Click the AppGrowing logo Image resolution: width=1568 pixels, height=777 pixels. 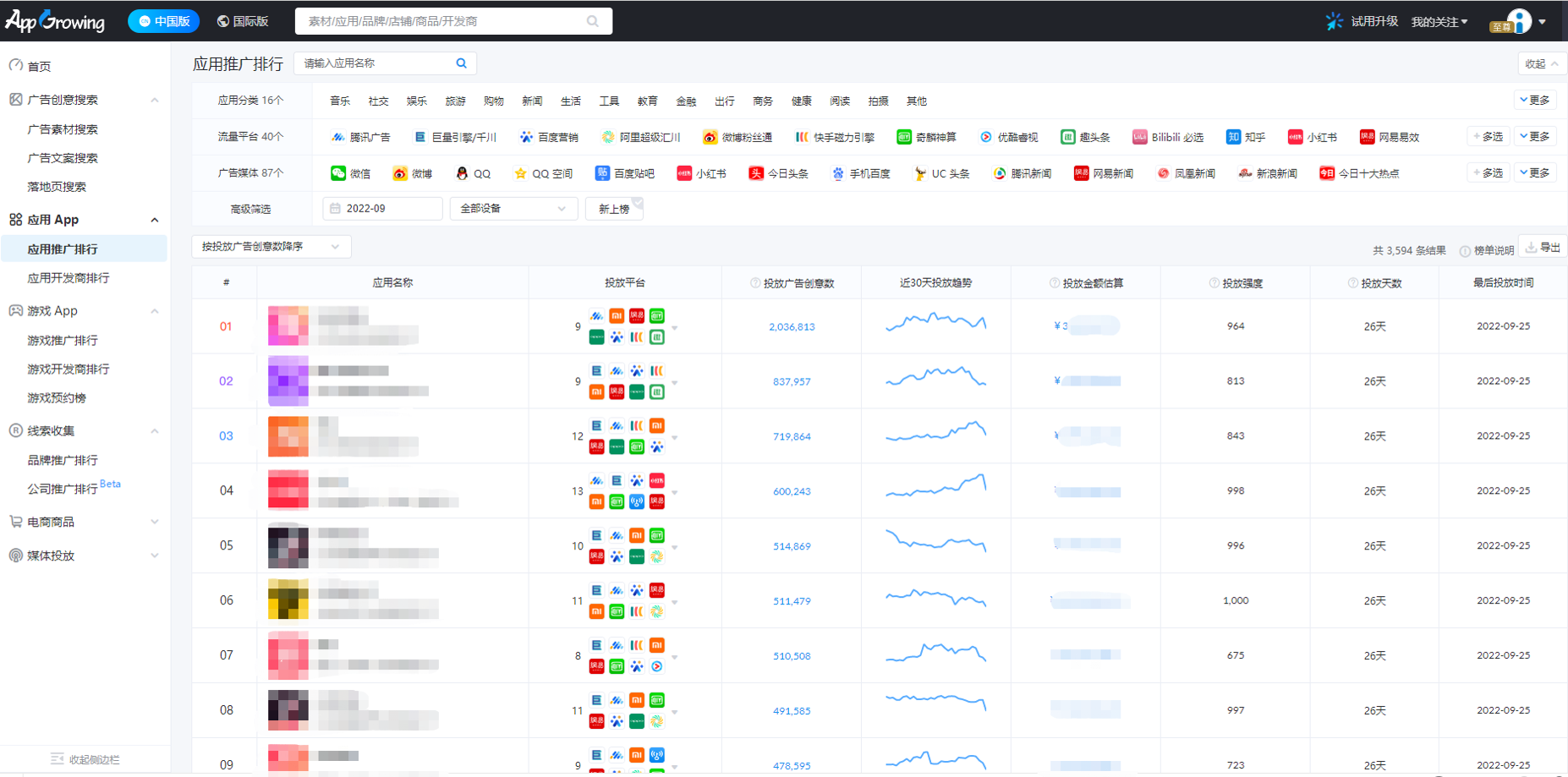coord(56,21)
